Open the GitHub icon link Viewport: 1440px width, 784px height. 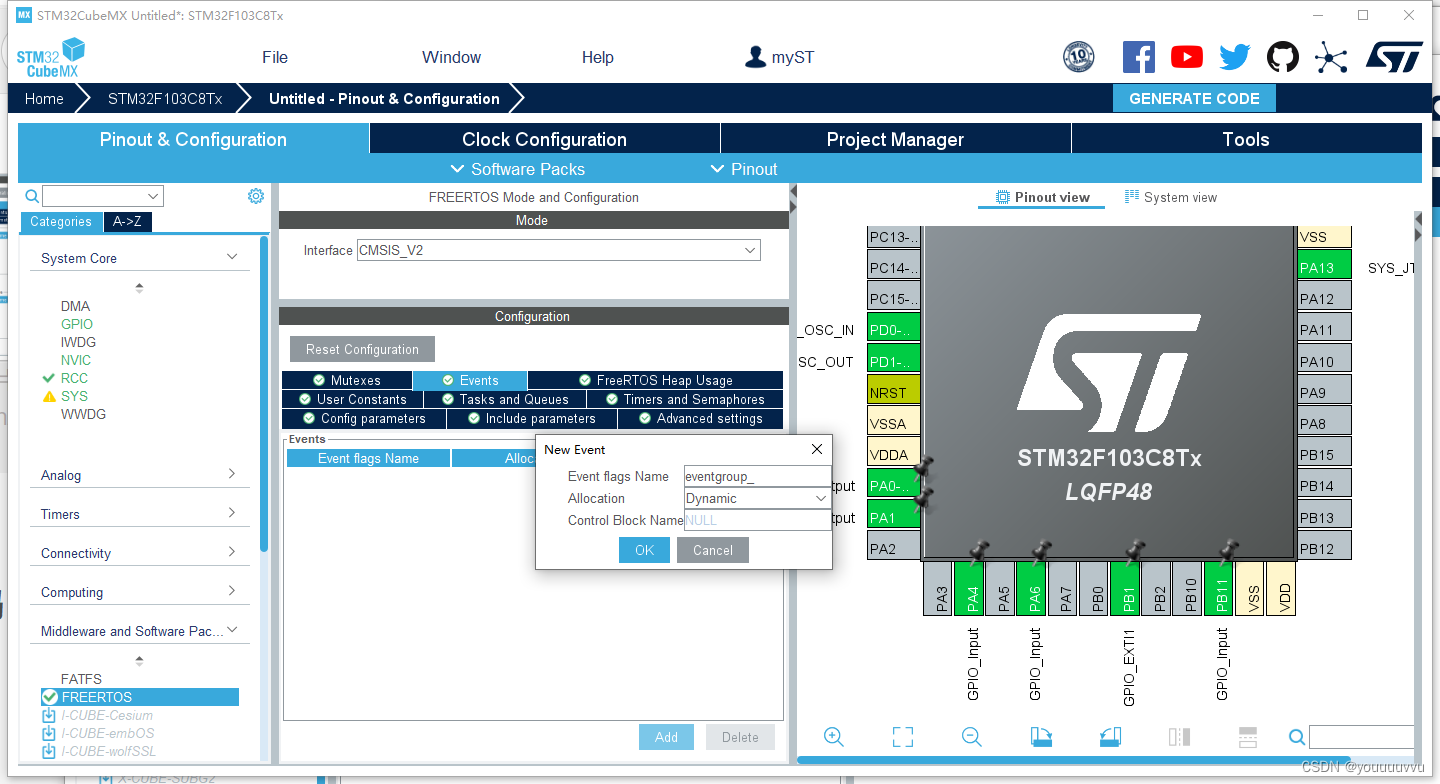1283,57
